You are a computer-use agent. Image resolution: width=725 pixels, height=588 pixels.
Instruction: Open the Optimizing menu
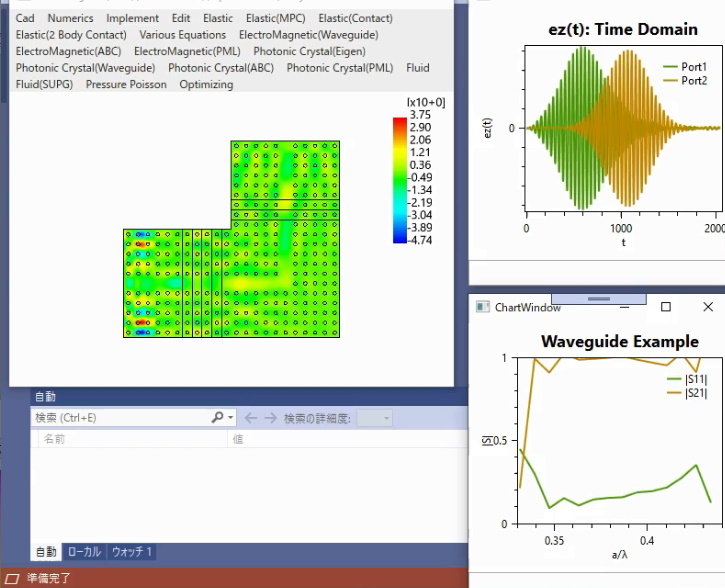coord(206,85)
